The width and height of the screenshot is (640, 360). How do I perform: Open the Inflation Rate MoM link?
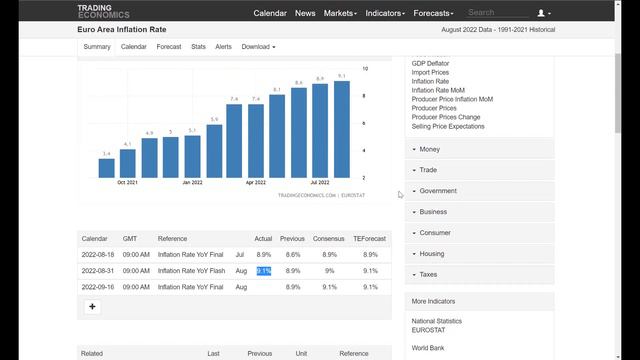pos(438,90)
